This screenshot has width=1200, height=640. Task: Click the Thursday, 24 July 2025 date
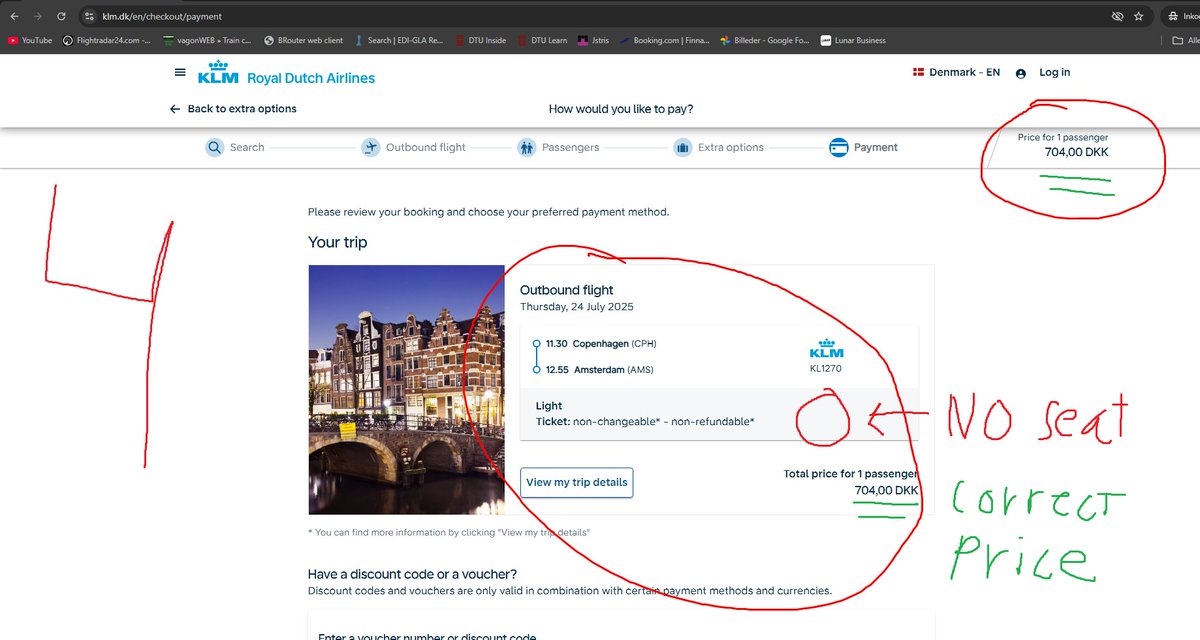pyautogui.click(x=577, y=307)
